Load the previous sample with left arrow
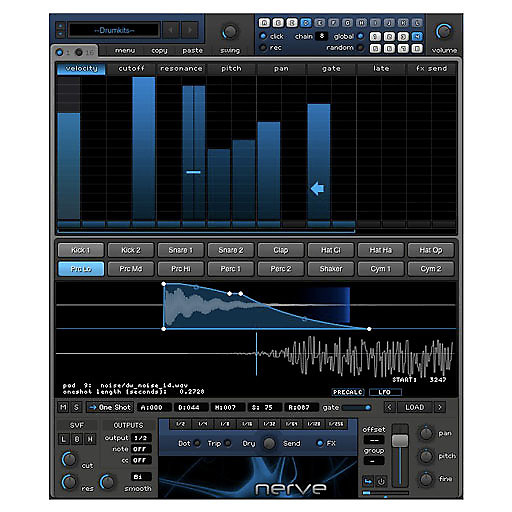Screen dimensions: 512x512 pos(390,407)
